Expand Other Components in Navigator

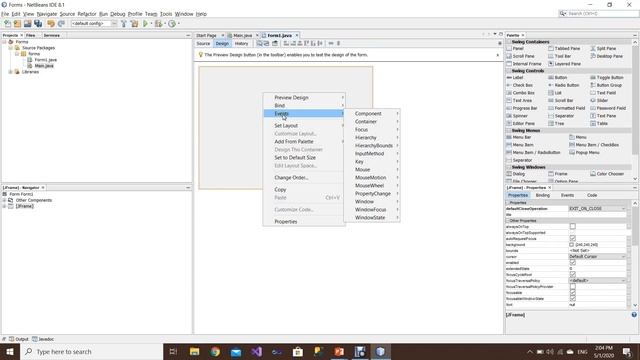click(4, 200)
